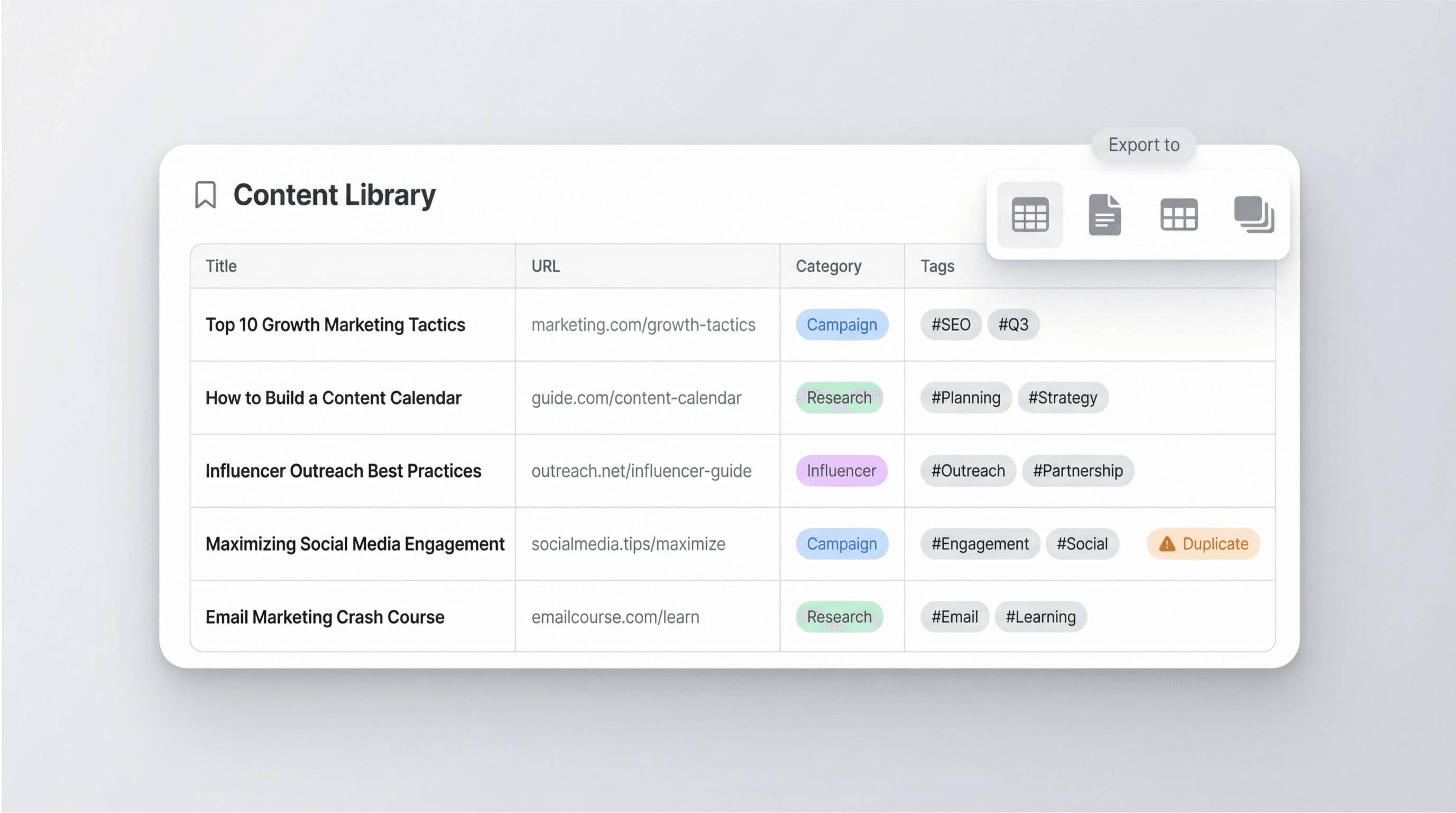Choose the table grid export icon
The height and width of the screenshot is (813, 1456).
tap(1179, 215)
